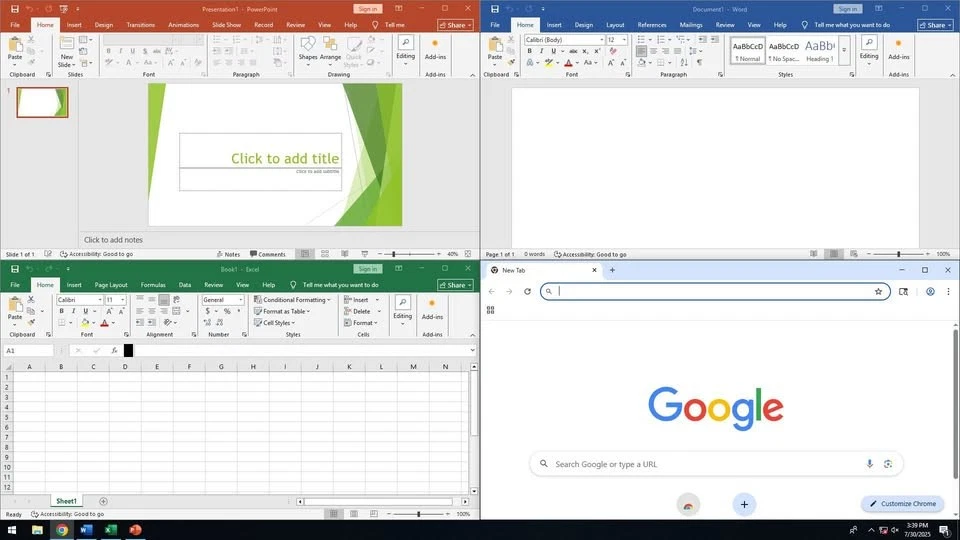Open Transitions tab in PowerPoint
Screen dimensions: 960x540
(x=140, y=25)
